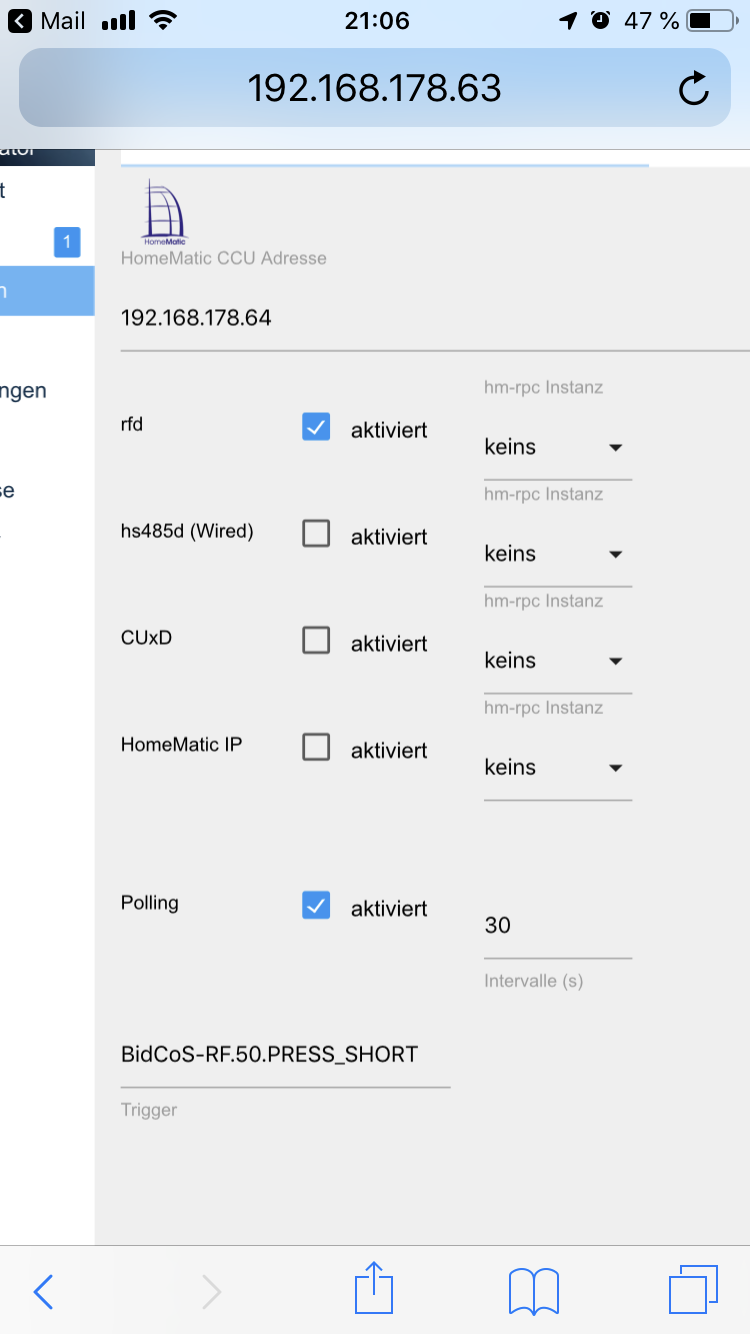Disable the Polling aktiviert checkbox
This screenshot has height=1334, width=750.
[316, 906]
